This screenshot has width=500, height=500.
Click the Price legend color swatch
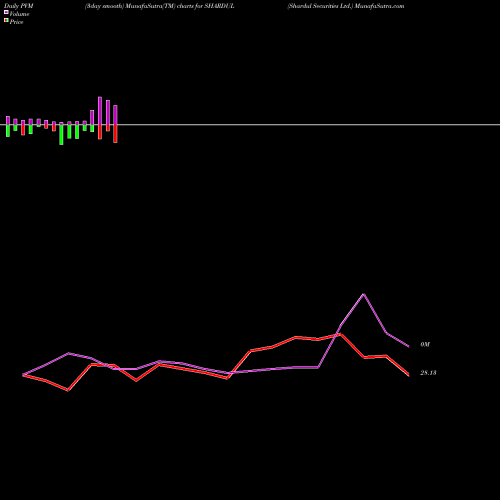coord(6,21)
